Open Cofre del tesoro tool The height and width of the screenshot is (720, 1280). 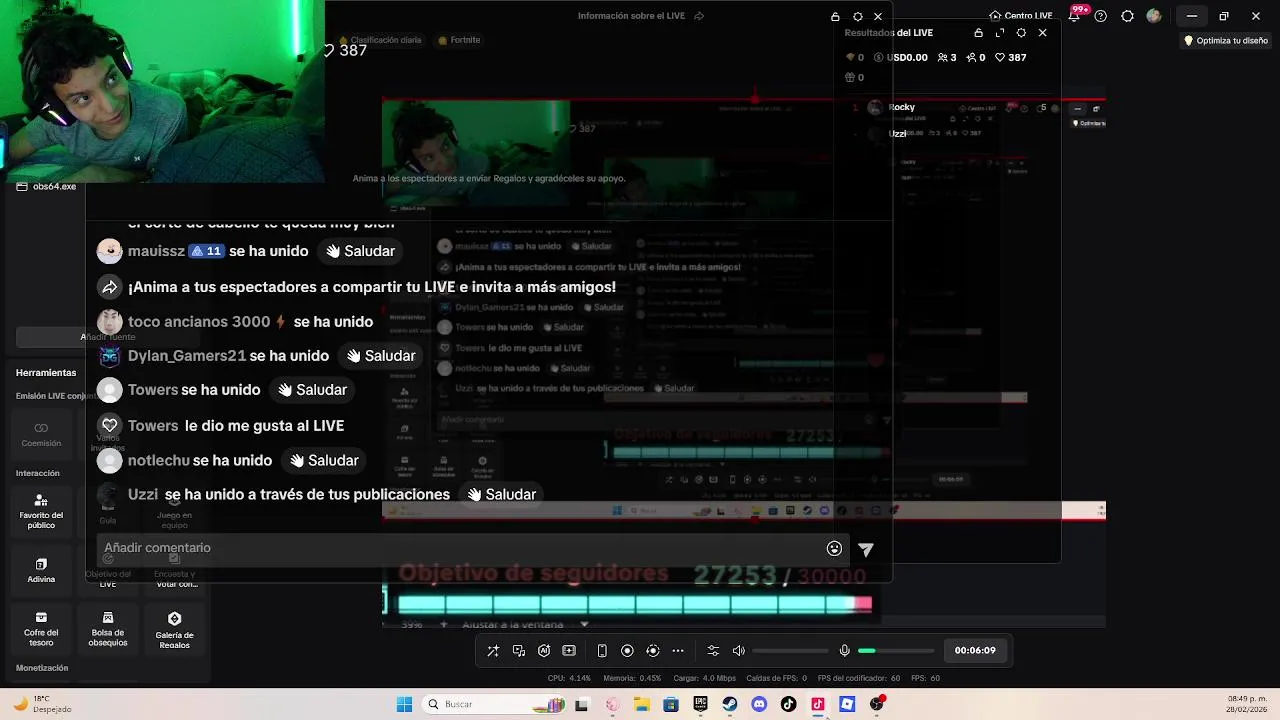click(x=41, y=629)
